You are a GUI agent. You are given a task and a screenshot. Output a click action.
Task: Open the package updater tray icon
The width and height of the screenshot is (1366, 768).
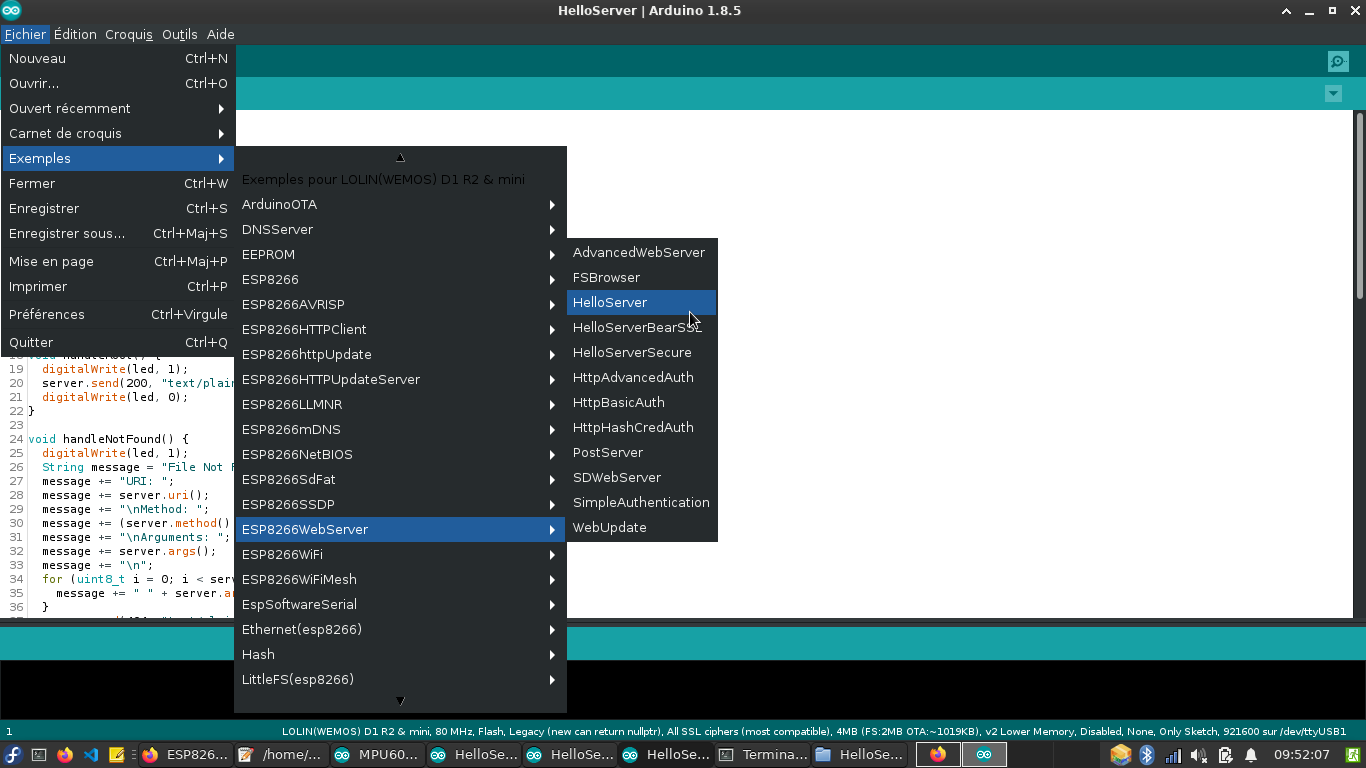click(x=1121, y=755)
